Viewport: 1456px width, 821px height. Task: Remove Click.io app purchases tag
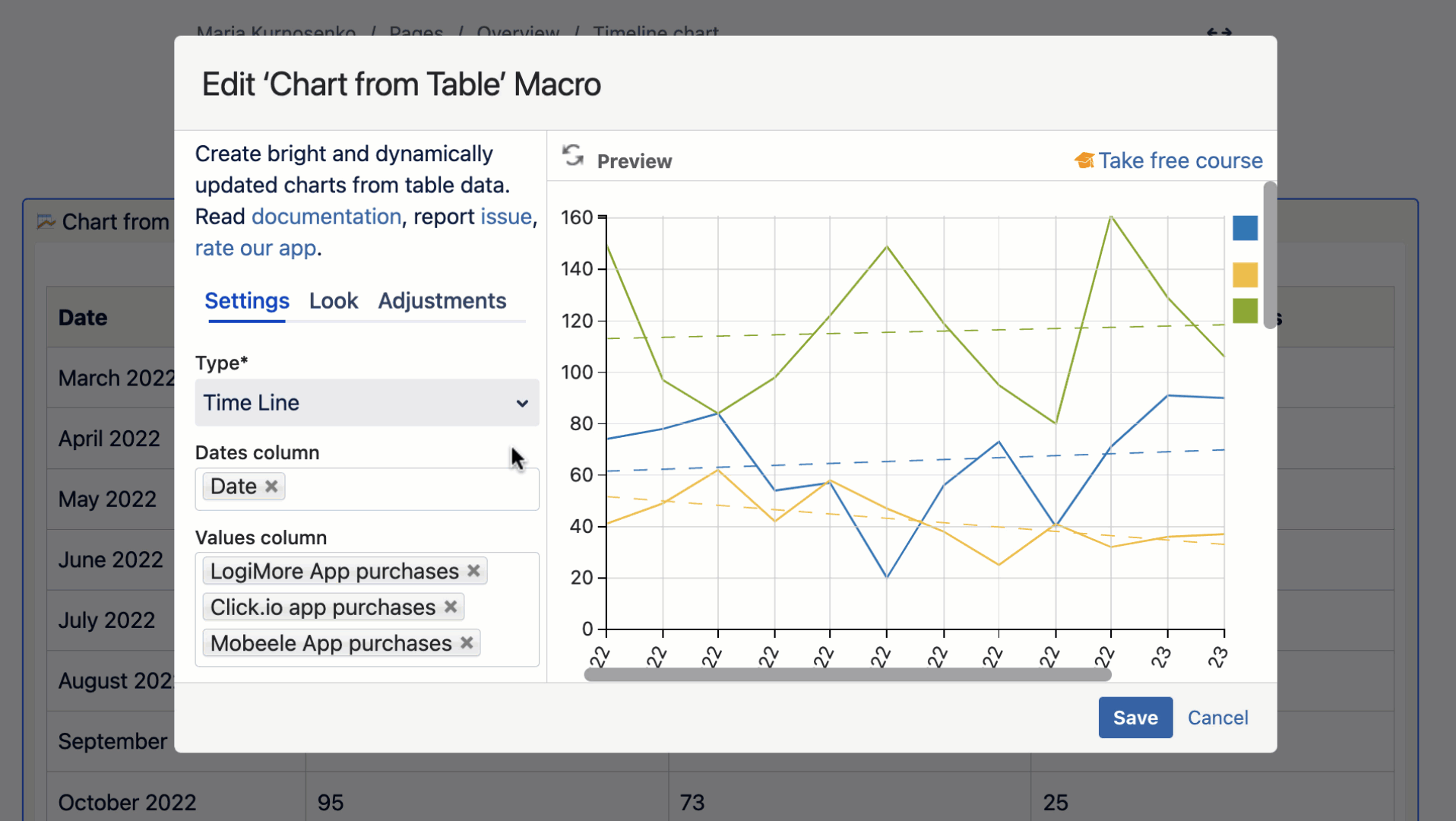(x=451, y=607)
